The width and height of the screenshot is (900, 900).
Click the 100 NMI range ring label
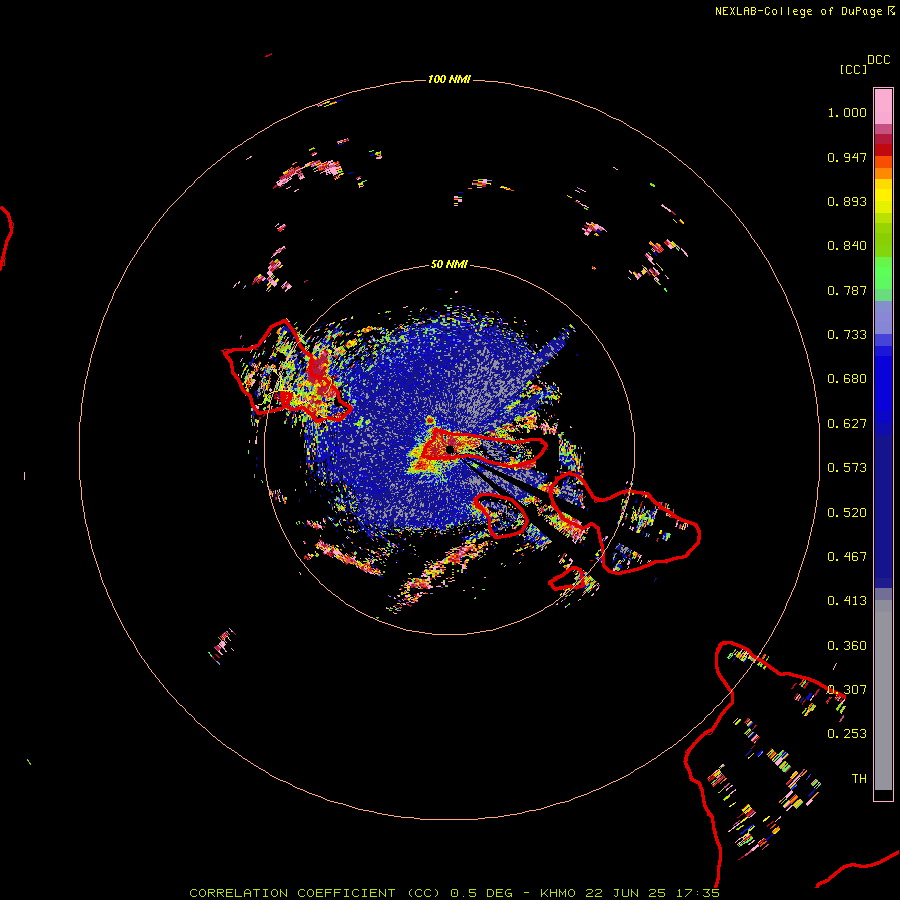coord(449,79)
